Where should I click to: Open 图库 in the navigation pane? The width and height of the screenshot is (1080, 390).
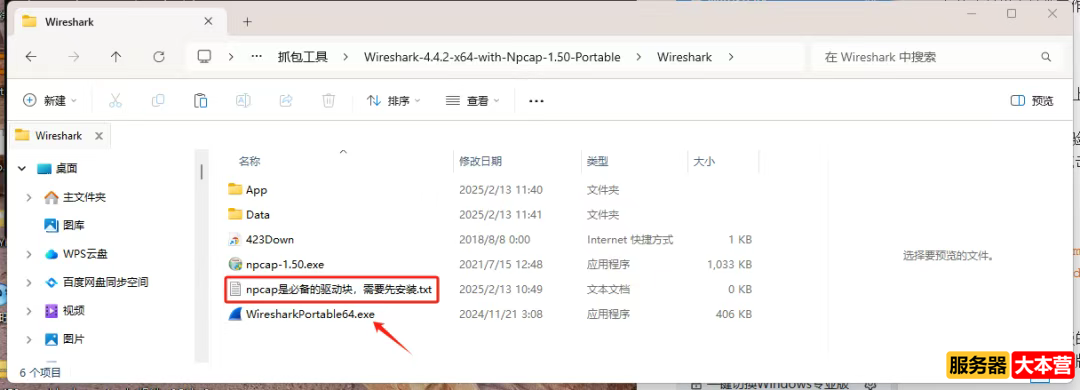point(74,225)
